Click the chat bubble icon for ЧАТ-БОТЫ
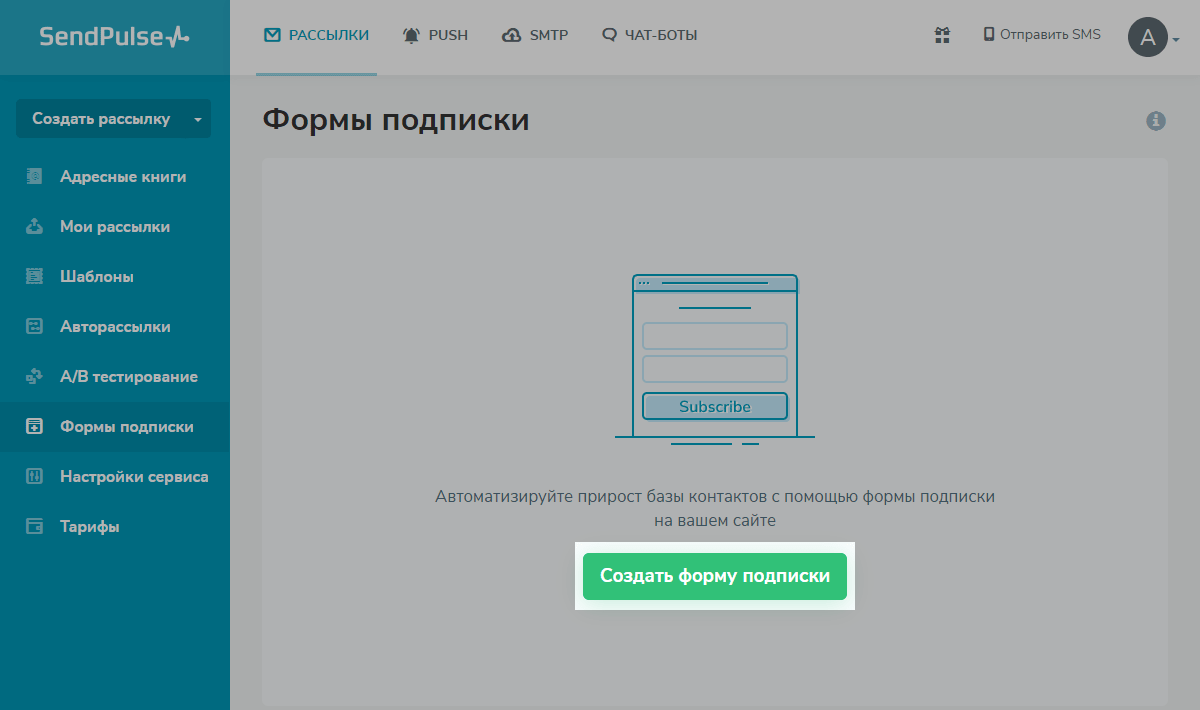This screenshot has width=1200, height=710. click(x=609, y=35)
